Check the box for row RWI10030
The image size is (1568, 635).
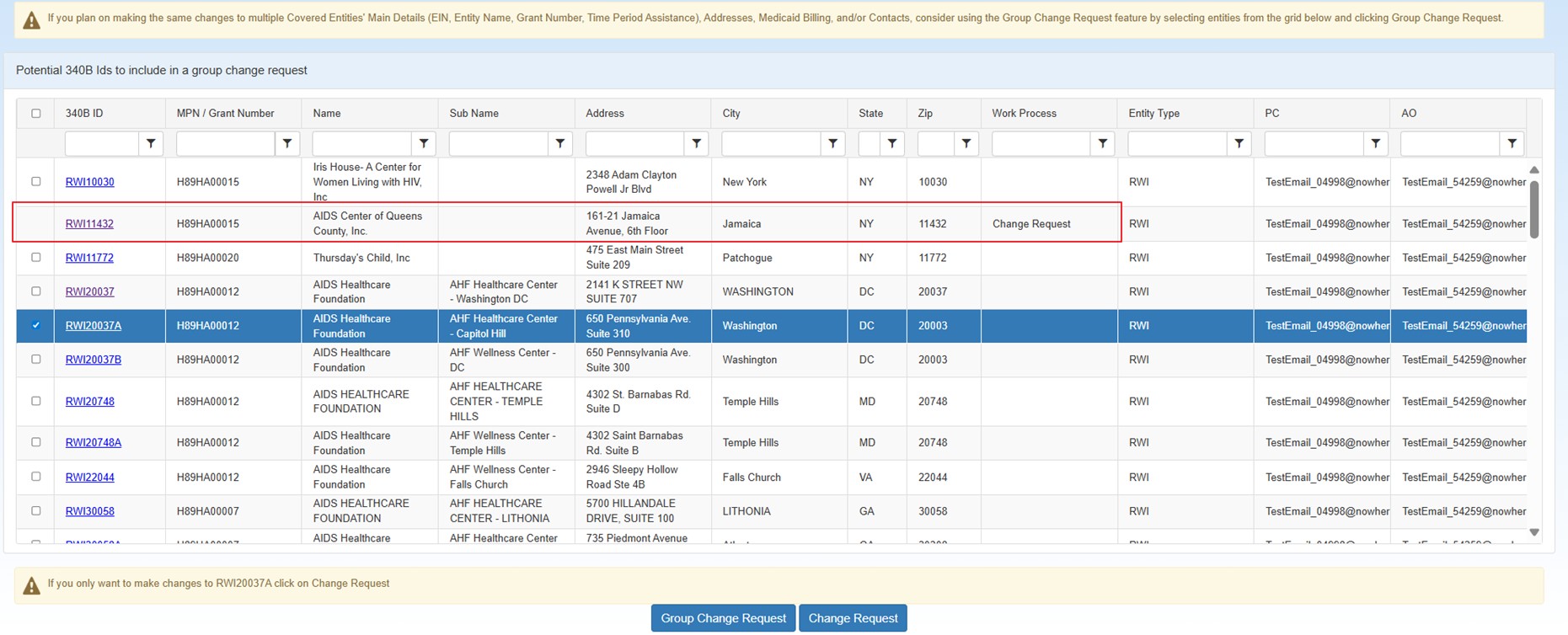point(36,182)
